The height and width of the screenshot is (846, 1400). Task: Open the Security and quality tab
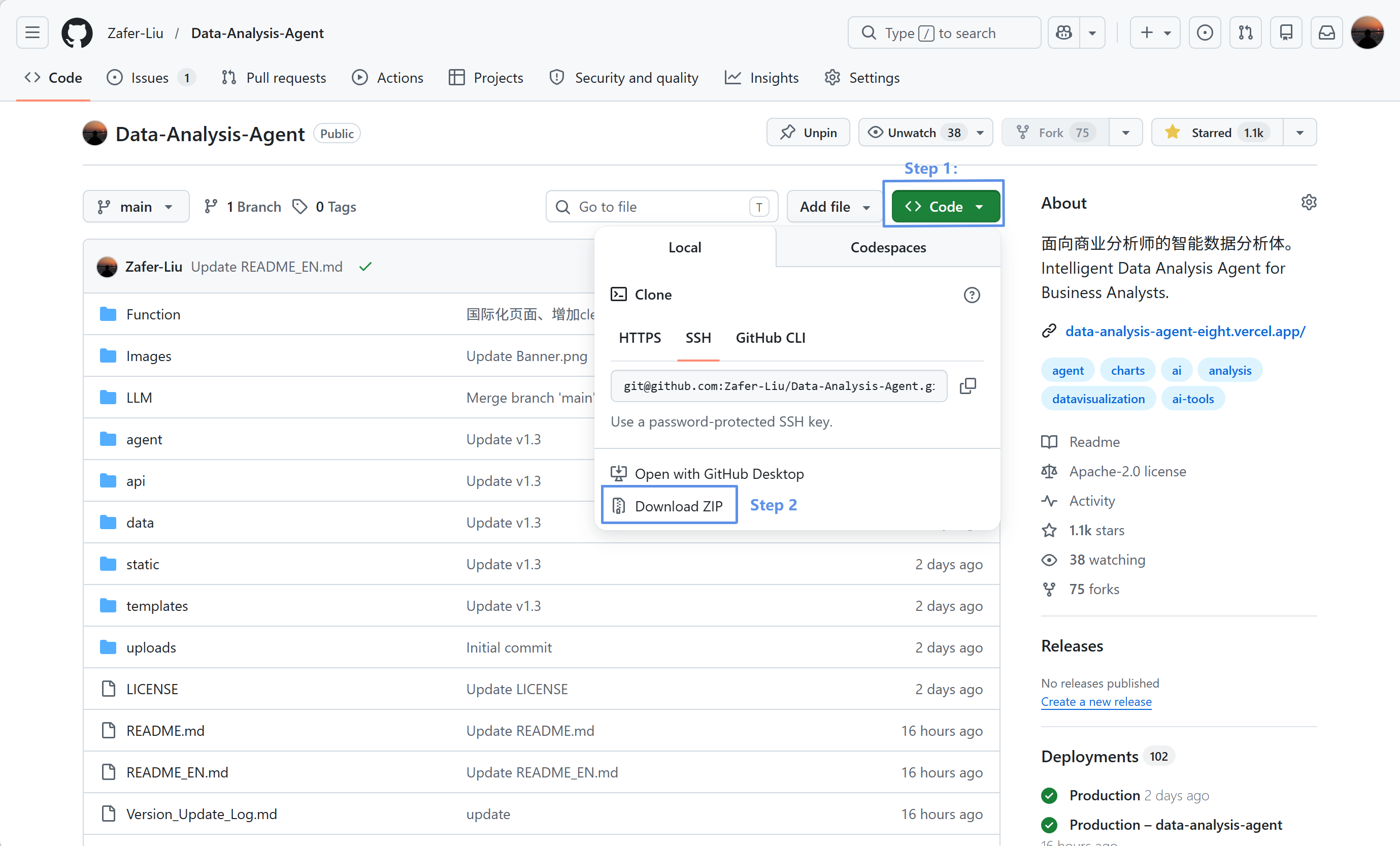[624, 77]
